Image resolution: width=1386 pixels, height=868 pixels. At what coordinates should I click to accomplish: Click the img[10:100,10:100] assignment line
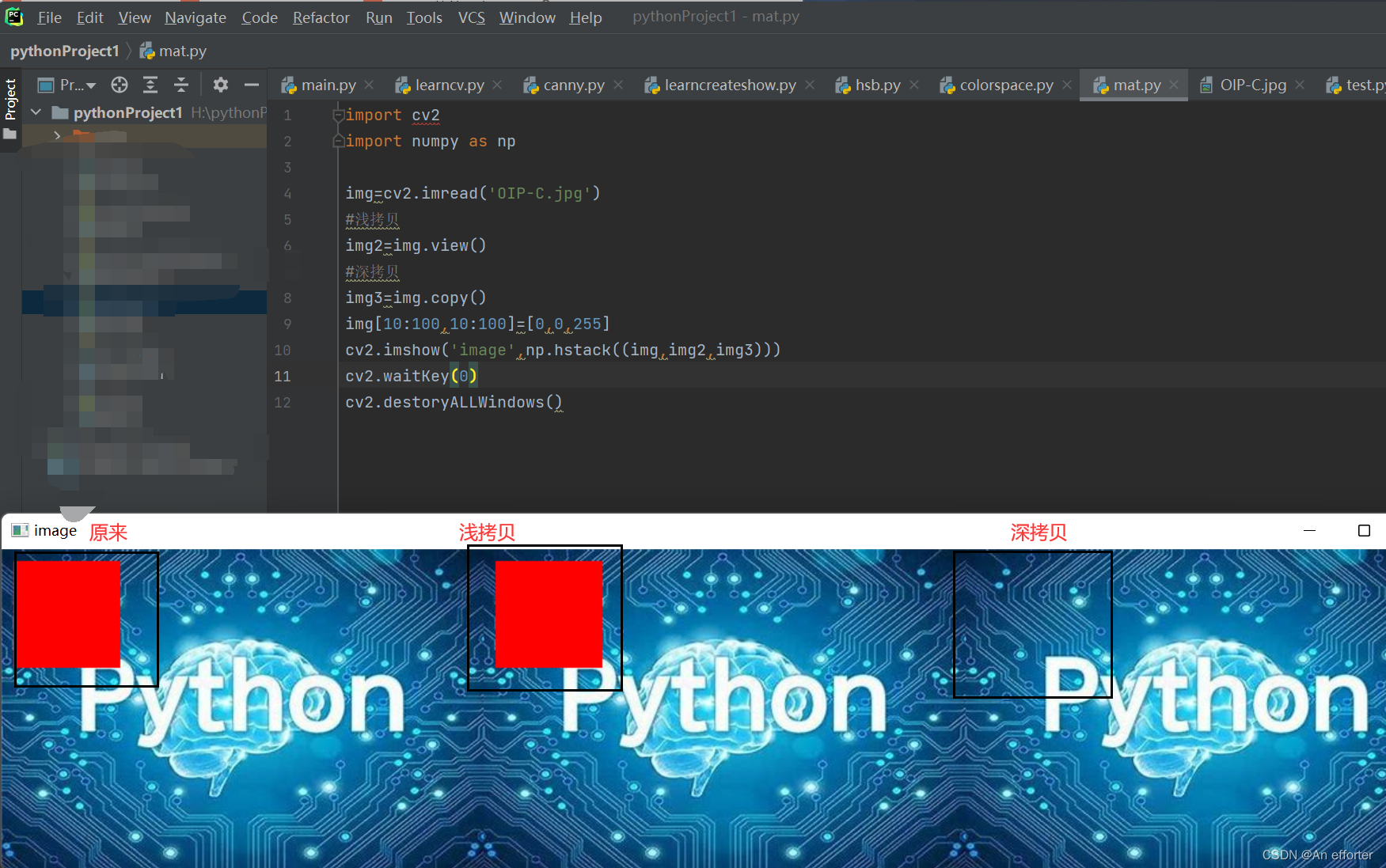tap(478, 324)
